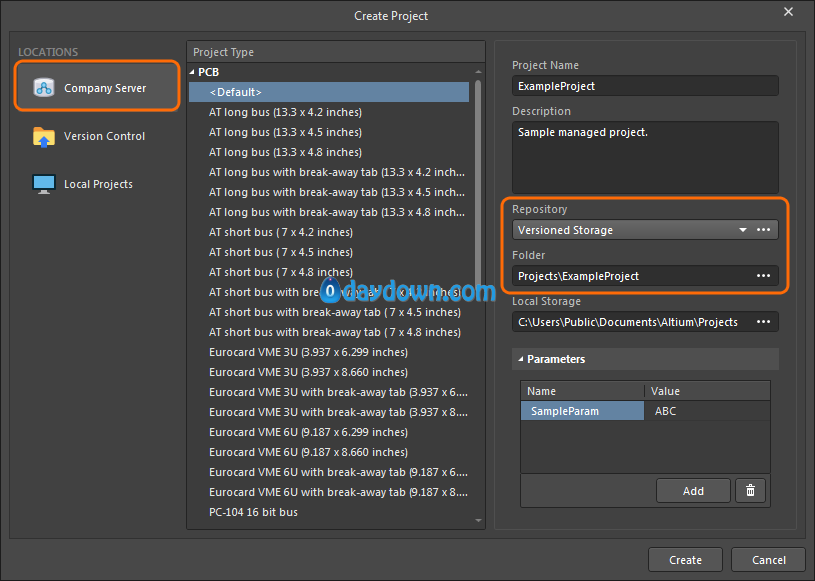The height and width of the screenshot is (581, 815).
Task: Collapse the PCB project type group
Action: [x=192, y=72]
